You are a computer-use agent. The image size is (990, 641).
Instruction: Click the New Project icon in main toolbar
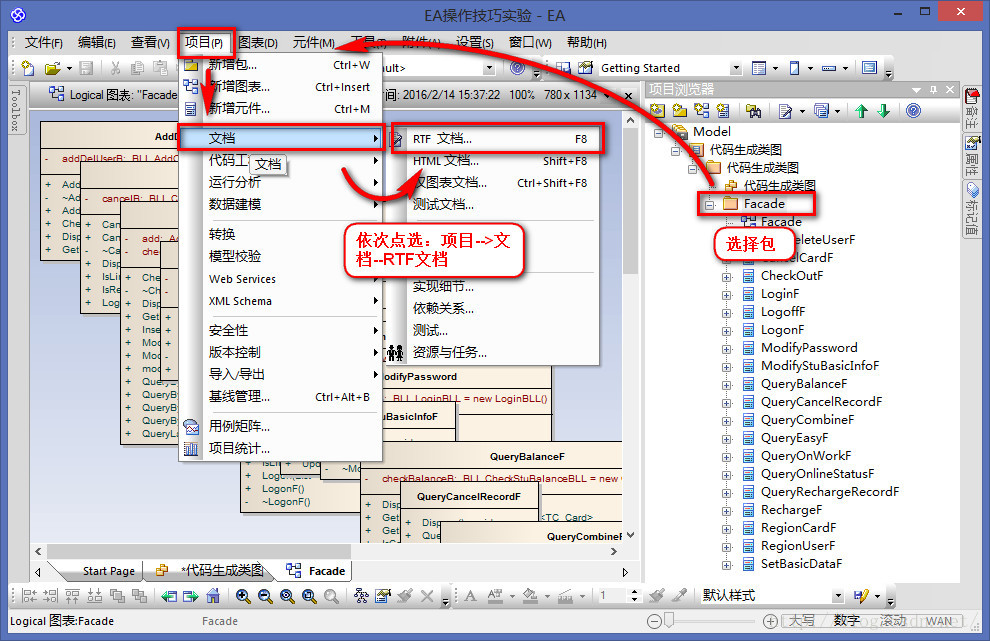click(x=27, y=68)
